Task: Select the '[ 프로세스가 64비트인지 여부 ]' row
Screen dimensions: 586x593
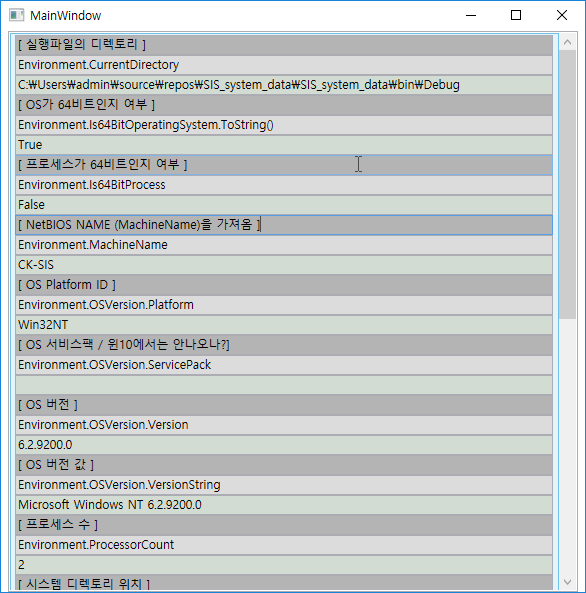Action: pyautogui.click(x=284, y=165)
